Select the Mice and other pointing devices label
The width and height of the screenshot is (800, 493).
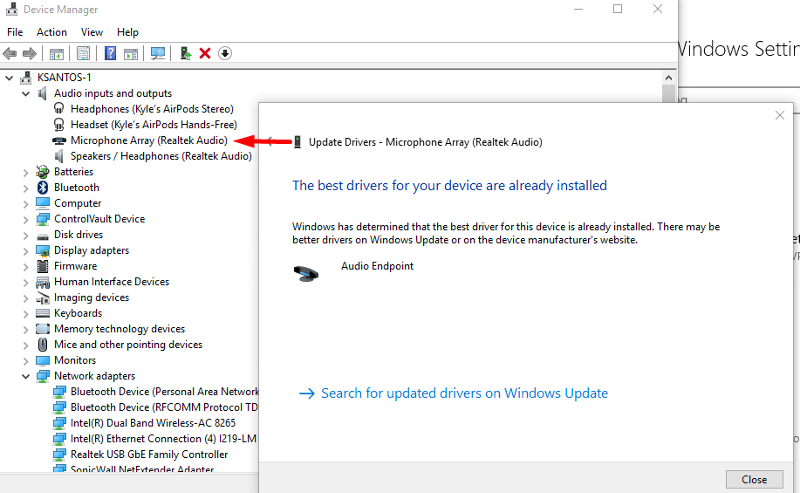(x=128, y=344)
